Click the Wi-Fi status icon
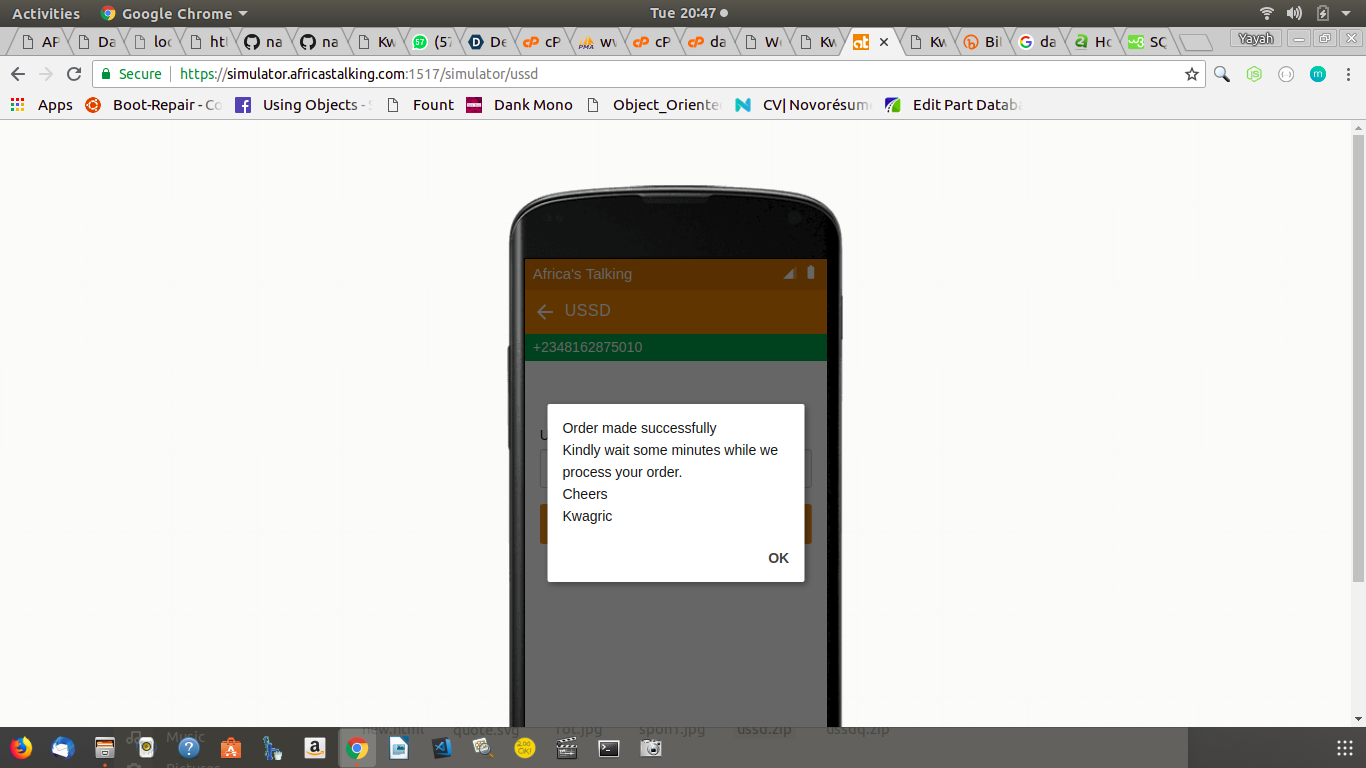1366x768 pixels. (1267, 13)
